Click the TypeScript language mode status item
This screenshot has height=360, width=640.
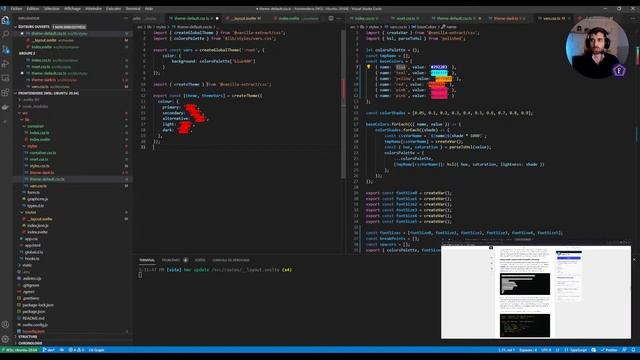point(578,350)
